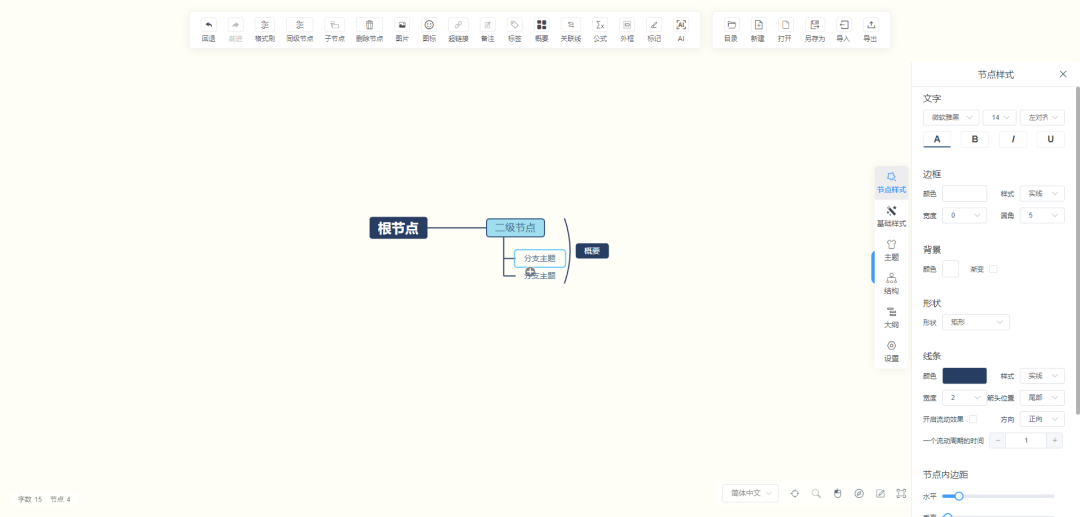Click the edit mode pencil icon
1080x517 pixels.
(x=880, y=493)
